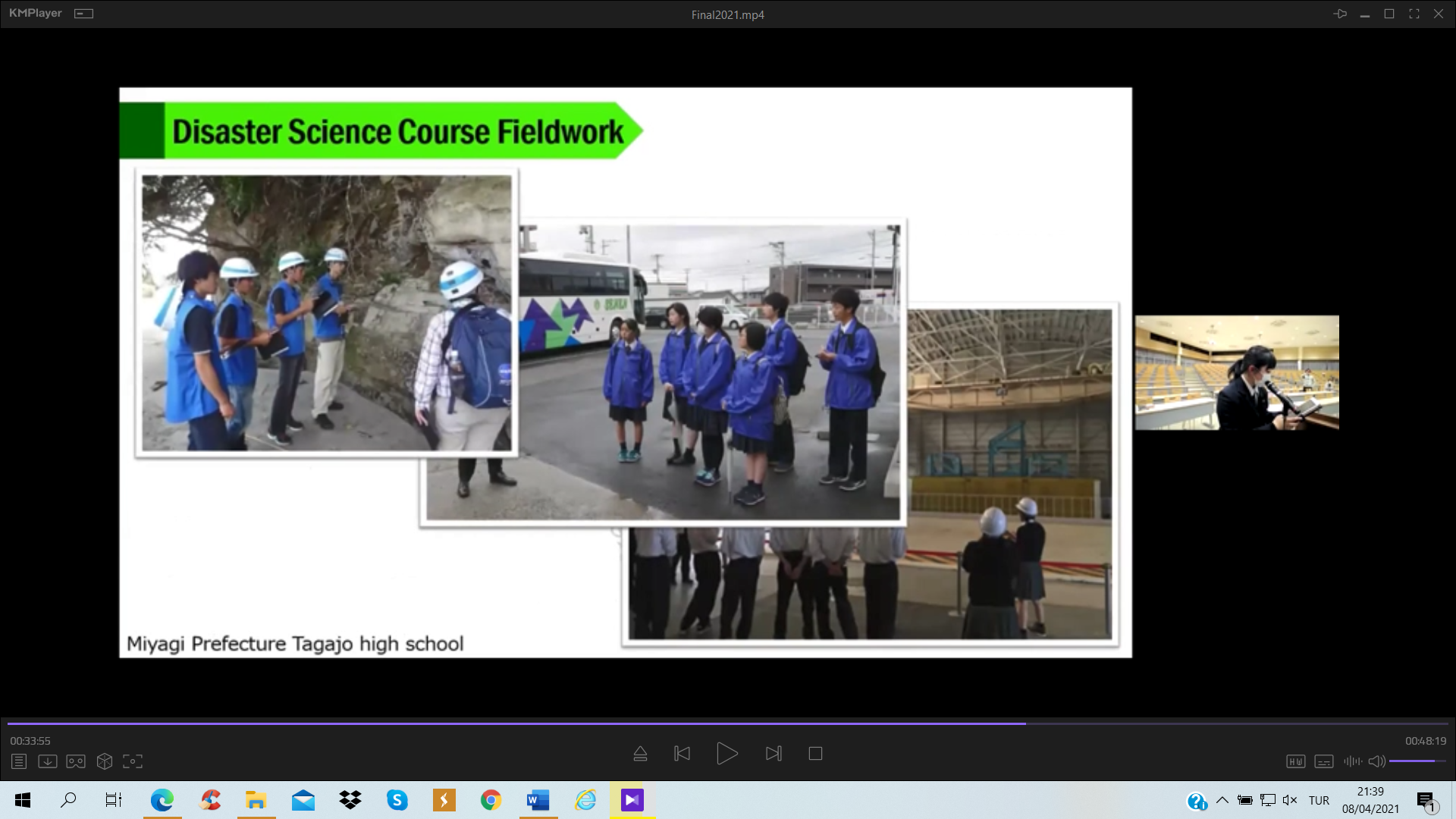Mute the player speaker icon

[1376, 761]
